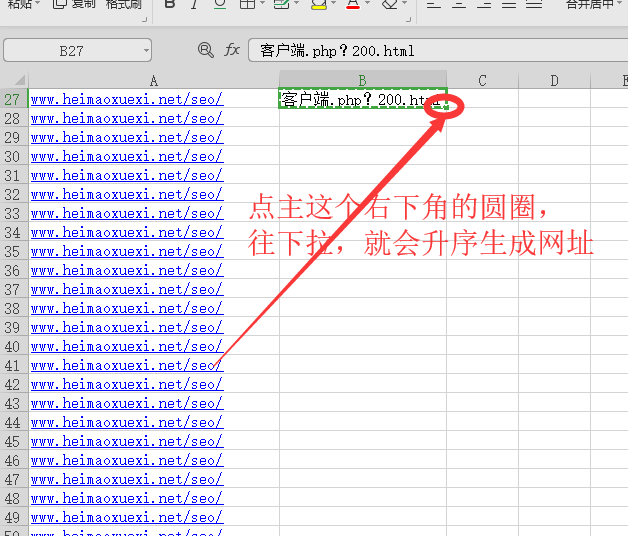This screenshot has width=628, height=536.
Task: Toggle bold formatting button
Action: coord(170,4)
